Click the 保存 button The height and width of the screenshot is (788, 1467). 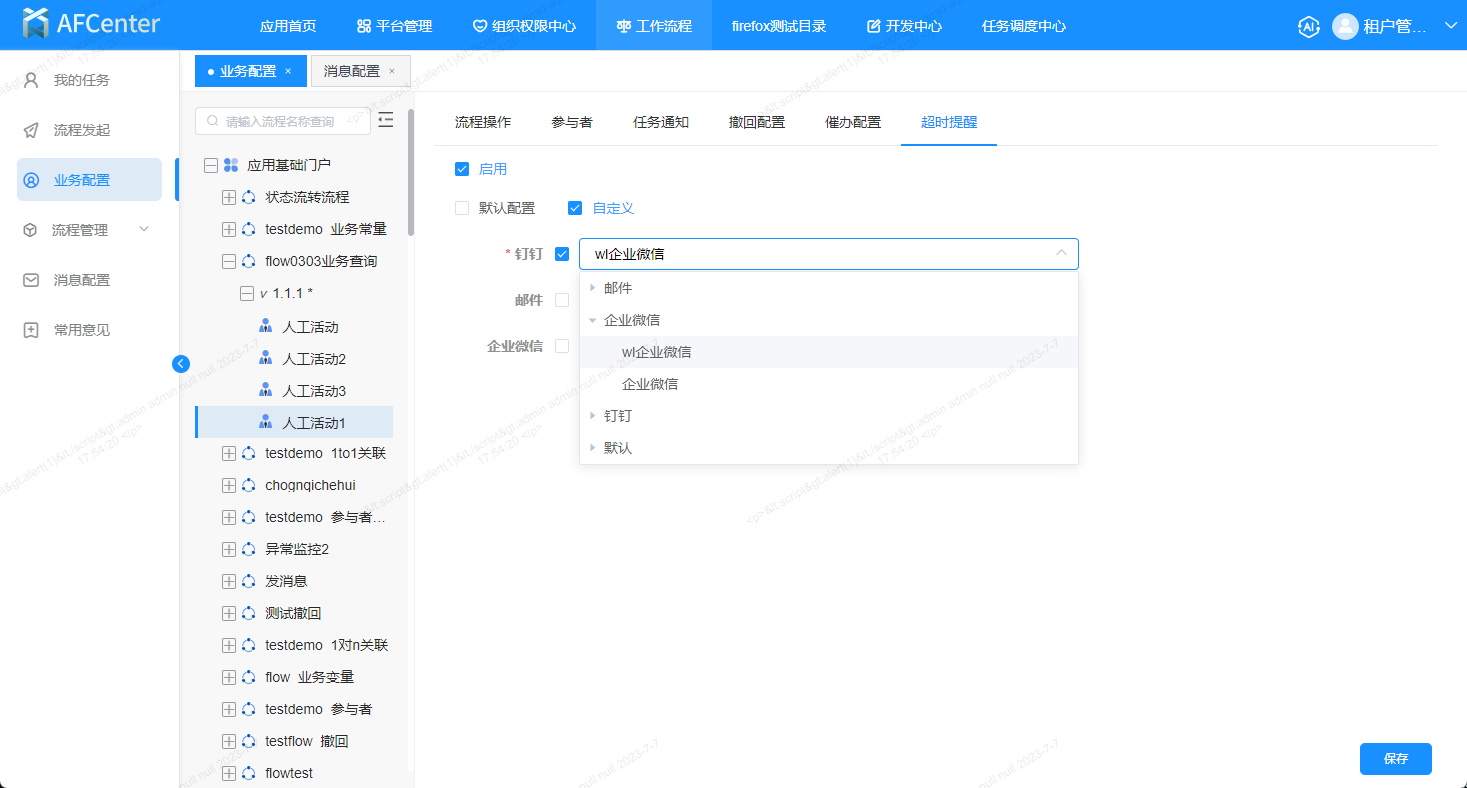[x=1395, y=759]
